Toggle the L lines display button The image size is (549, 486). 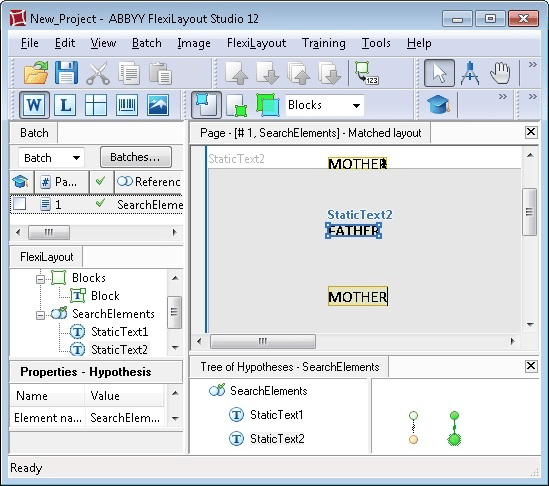(x=65, y=105)
